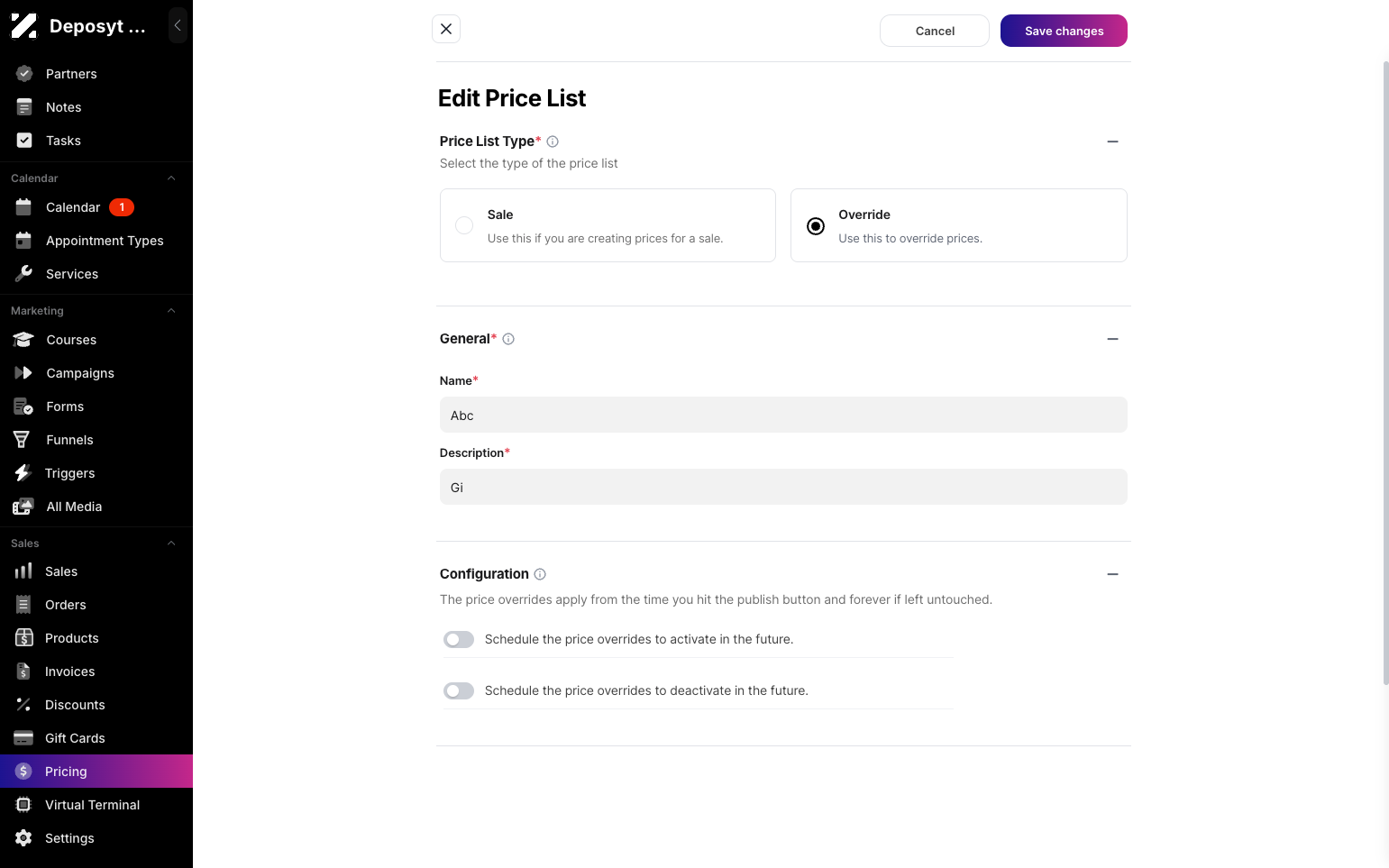The height and width of the screenshot is (868, 1389).
Task: Open the Gift Cards icon
Action: [23, 738]
